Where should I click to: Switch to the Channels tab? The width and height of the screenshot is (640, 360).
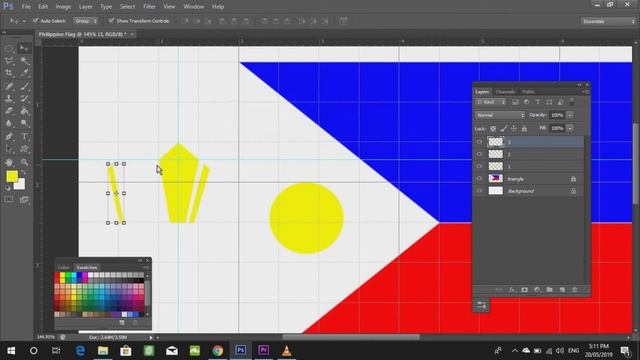(x=505, y=92)
